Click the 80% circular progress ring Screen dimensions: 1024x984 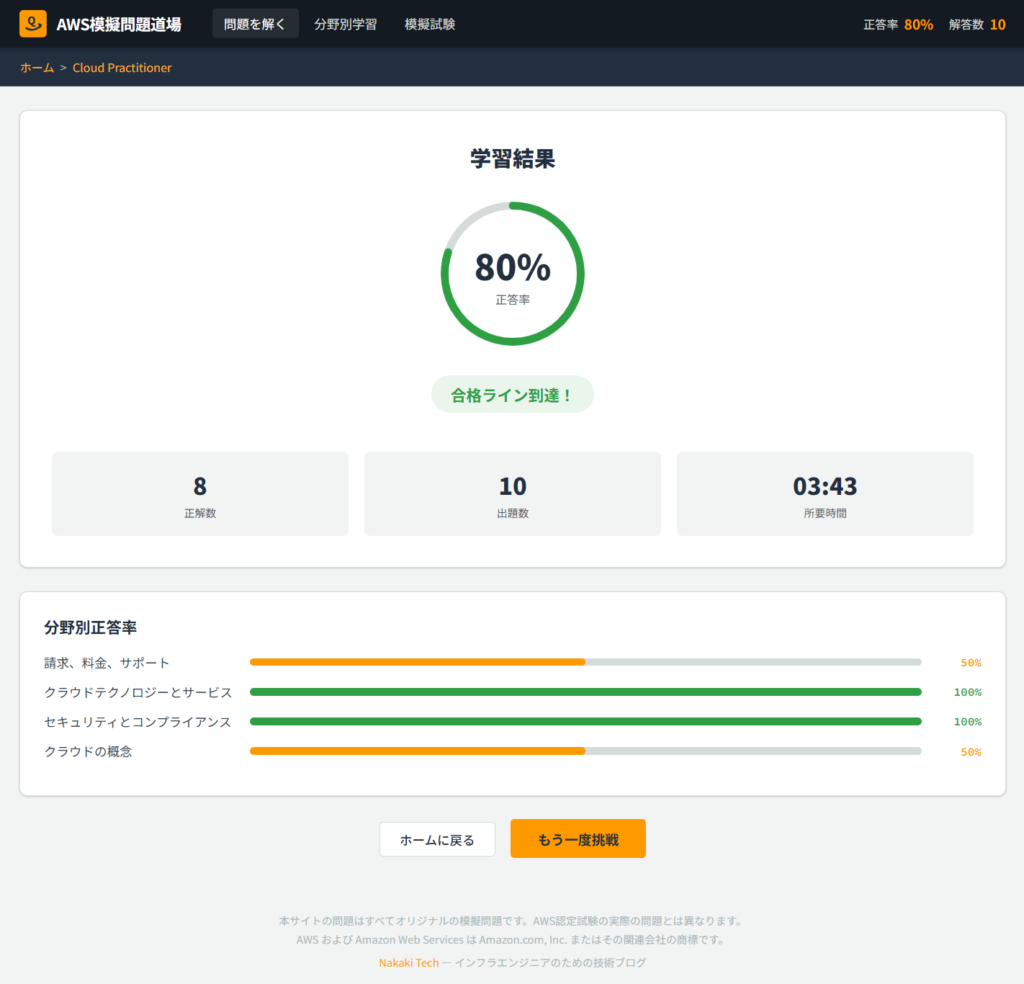(x=512, y=273)
